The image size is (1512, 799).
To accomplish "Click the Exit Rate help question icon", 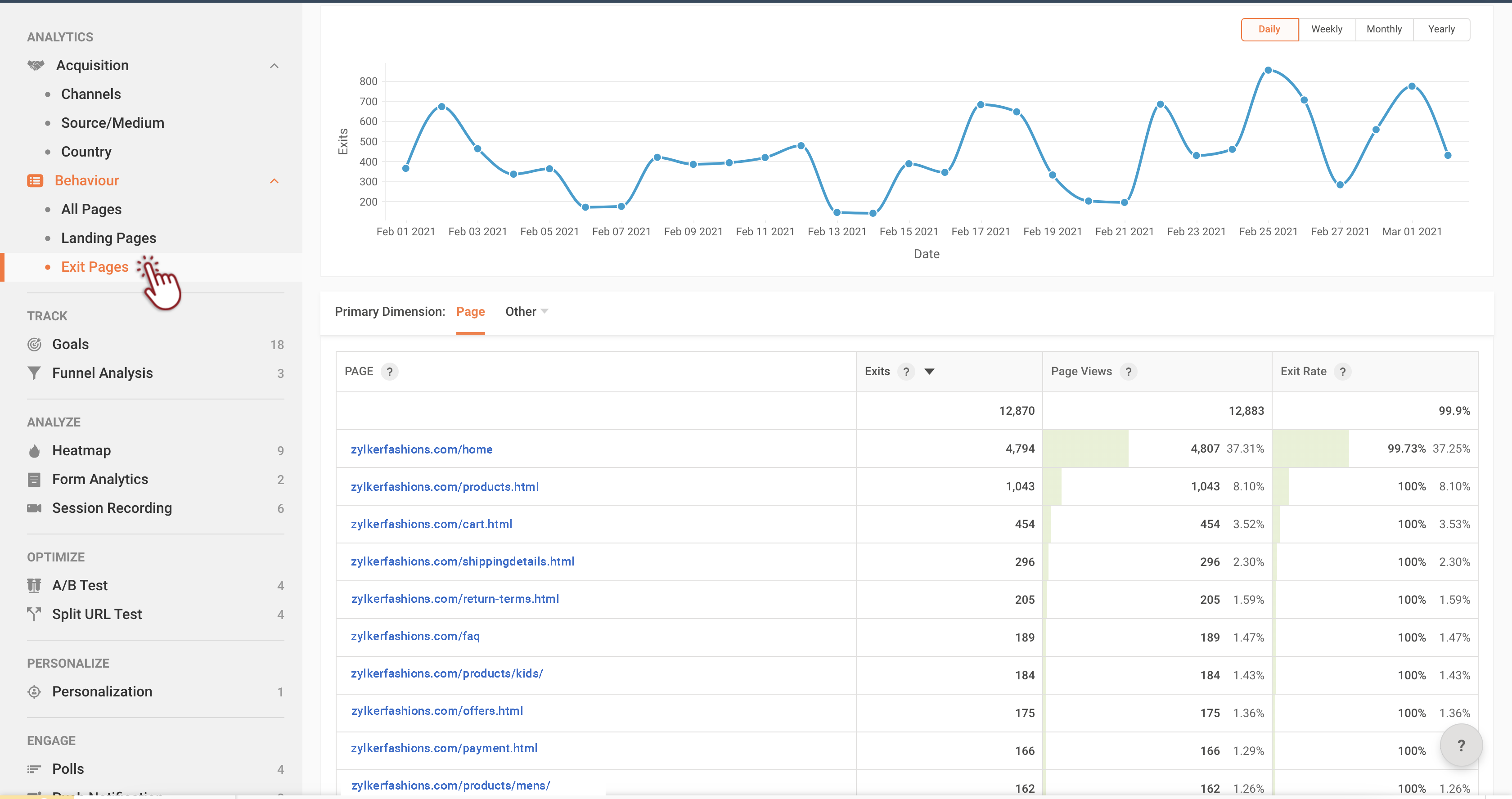I will [x=1342, y=371].
